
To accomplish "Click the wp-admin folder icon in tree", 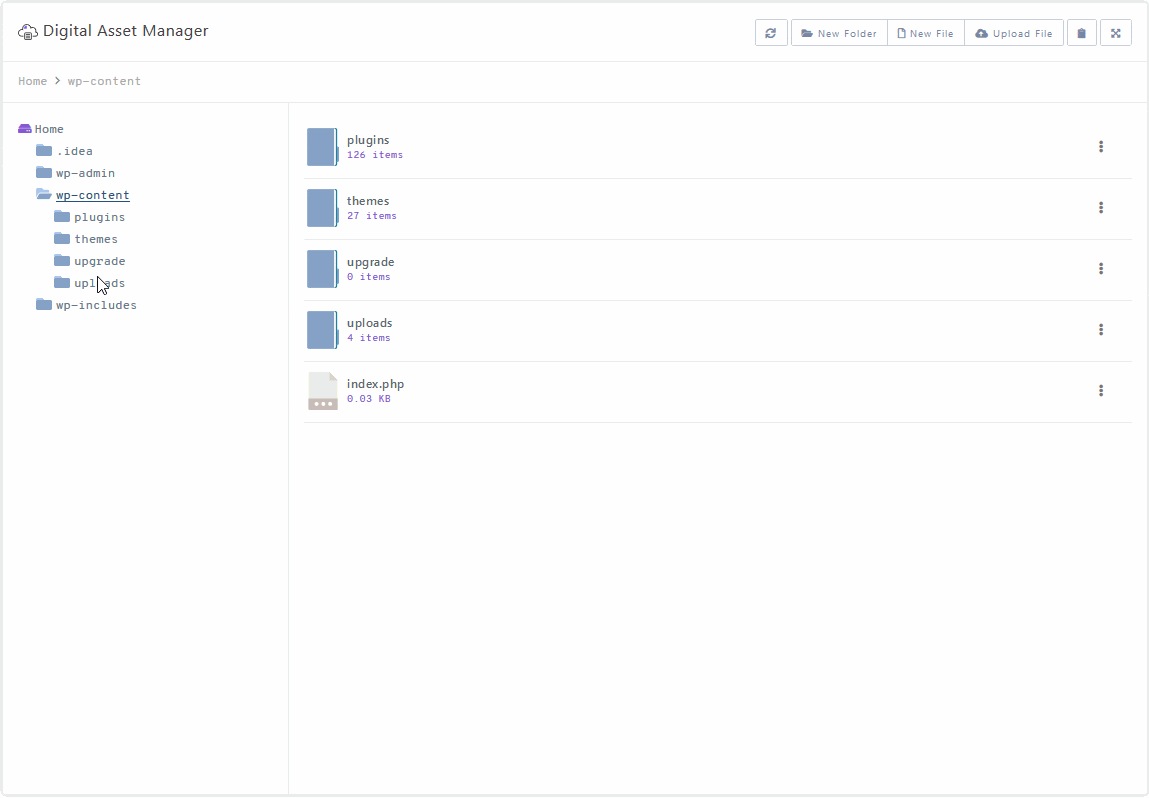I will click(x=44, y=172).
